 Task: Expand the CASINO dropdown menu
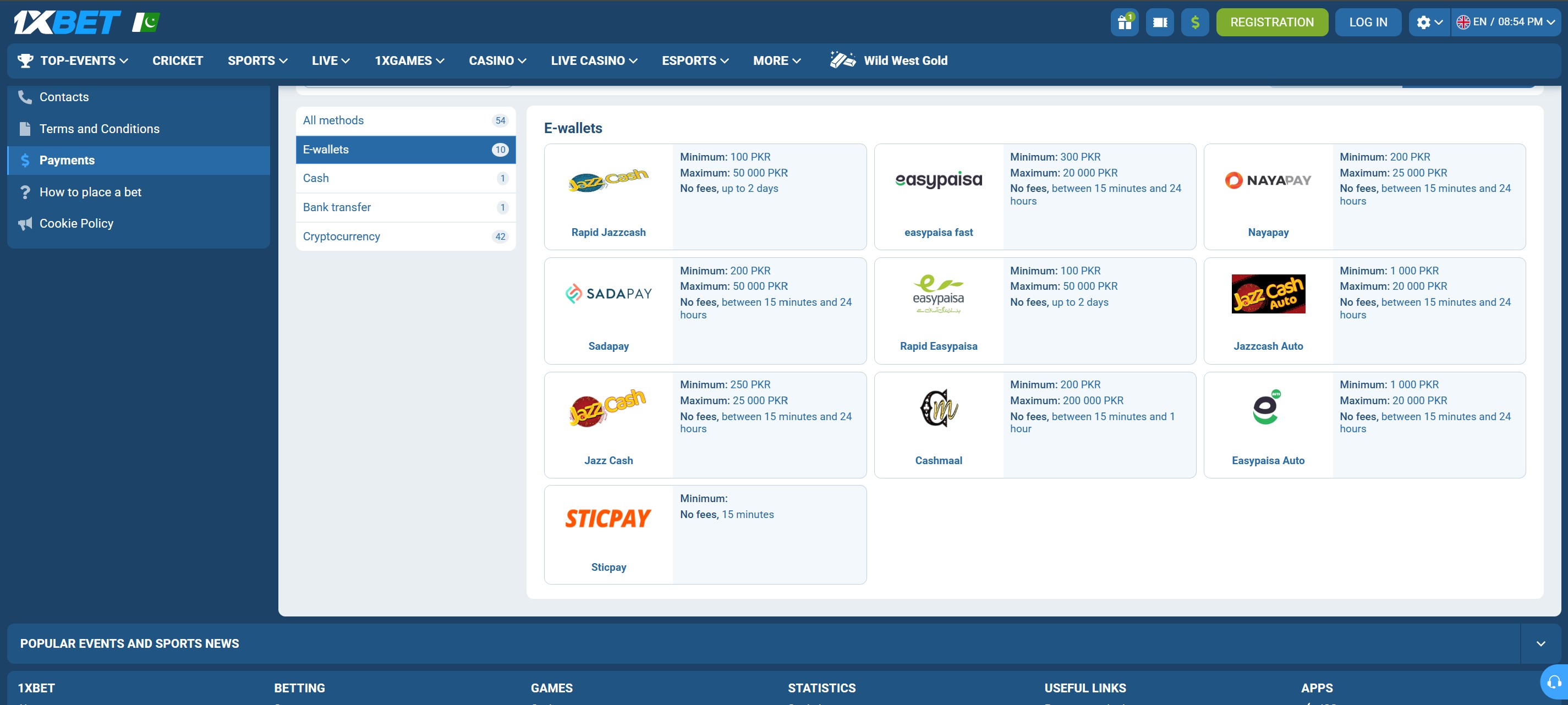tap(497, 60)
